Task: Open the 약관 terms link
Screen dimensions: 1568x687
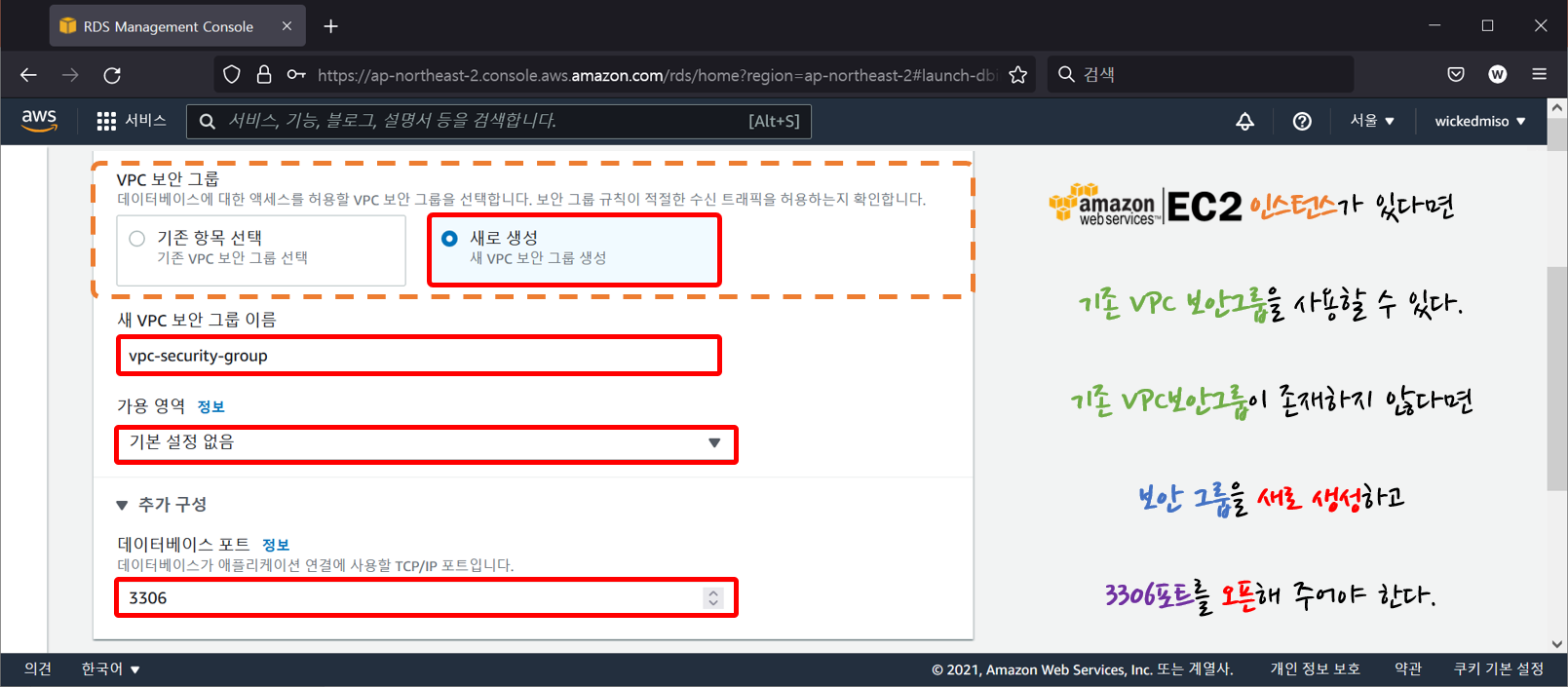Action: click(x=1408, y=668)
